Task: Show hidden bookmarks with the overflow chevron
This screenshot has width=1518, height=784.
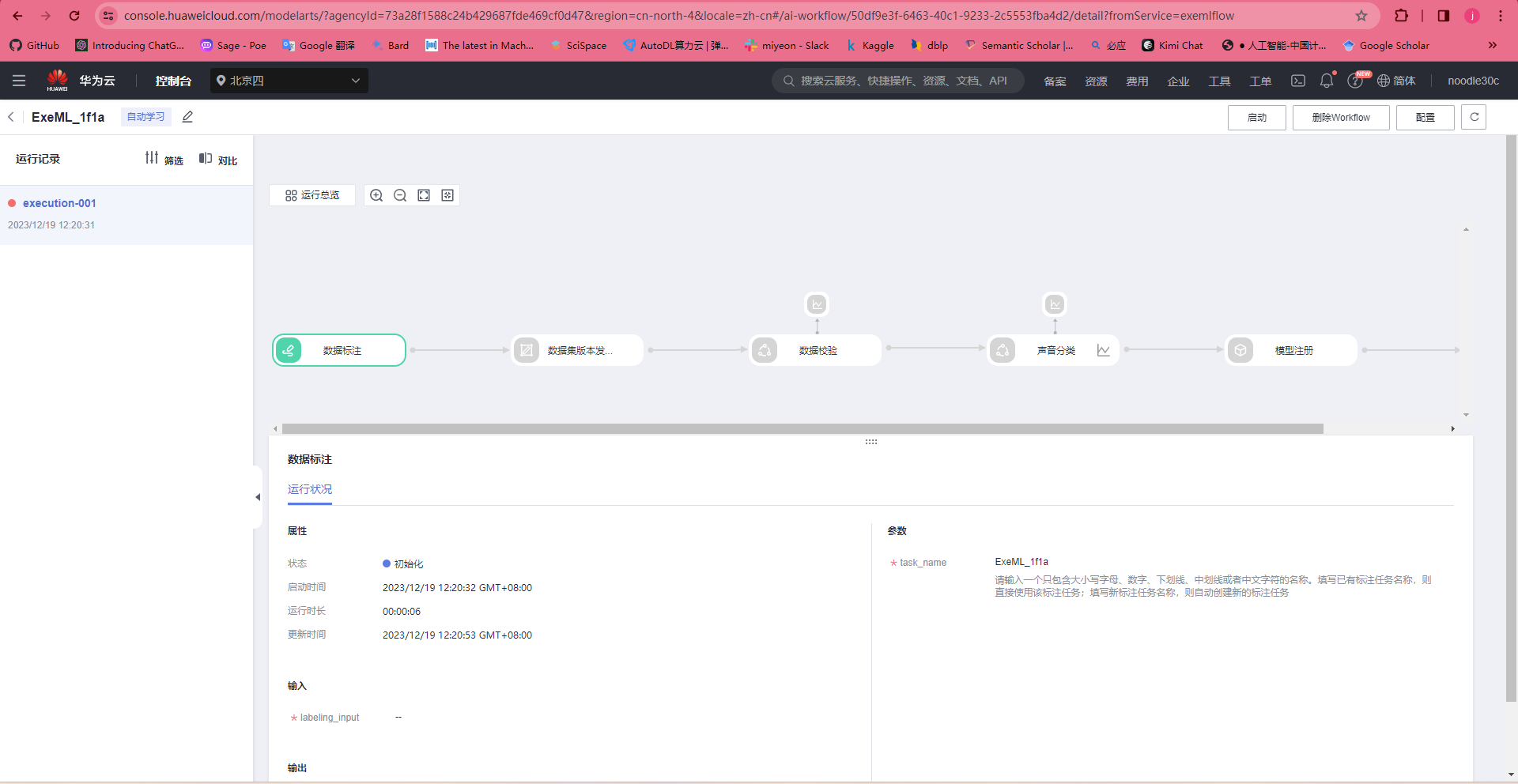Action: (x=1493, y=45)
